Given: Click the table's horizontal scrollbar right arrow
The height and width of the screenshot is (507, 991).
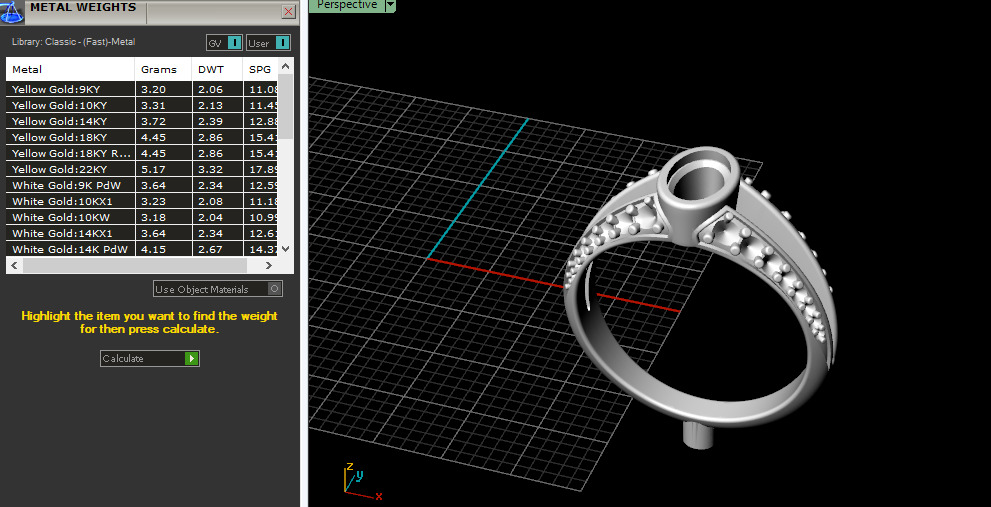Looking at the screenshot, I should (x=270, y=265).
